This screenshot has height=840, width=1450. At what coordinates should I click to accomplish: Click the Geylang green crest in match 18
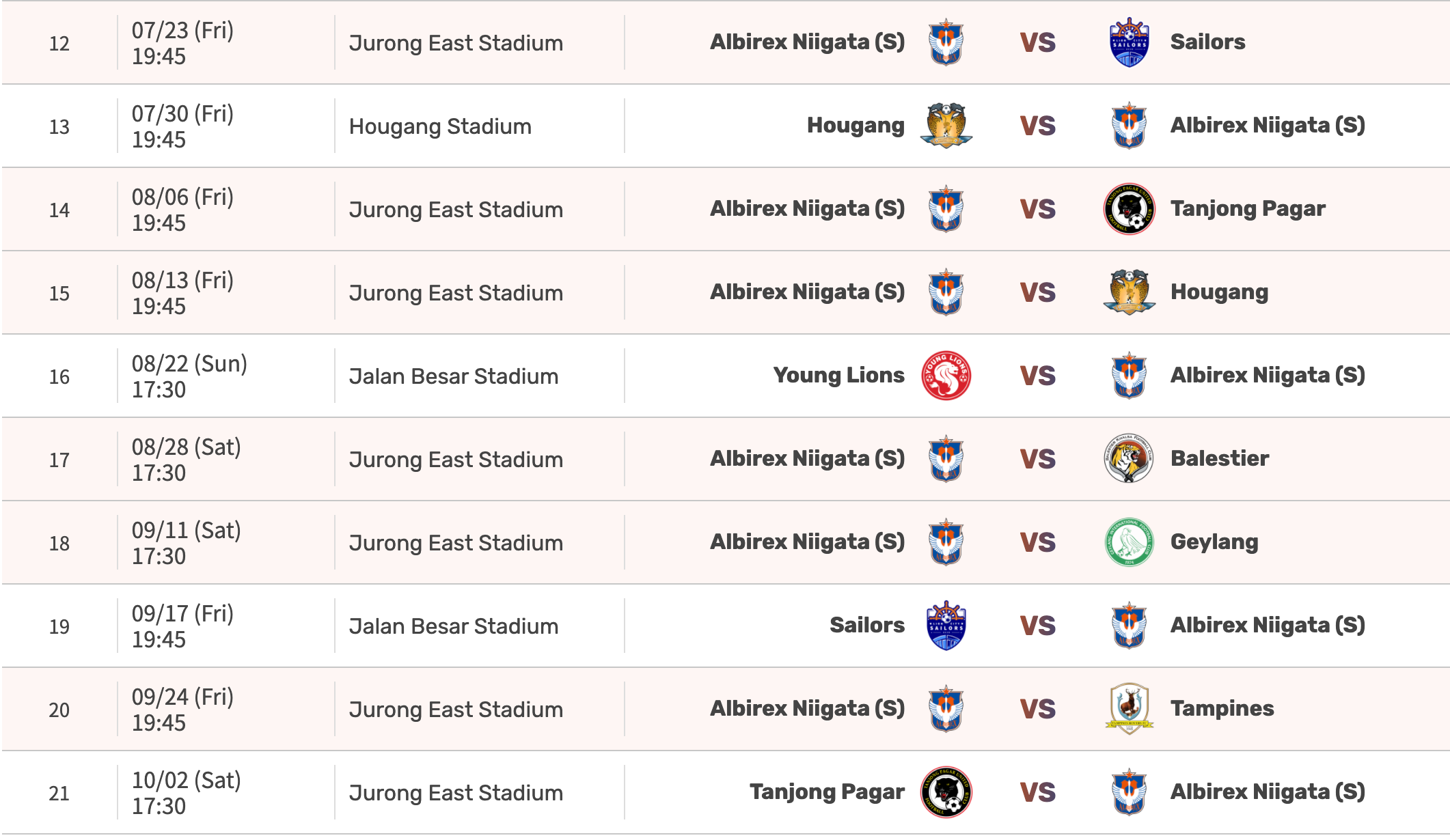pos(1129,542)
